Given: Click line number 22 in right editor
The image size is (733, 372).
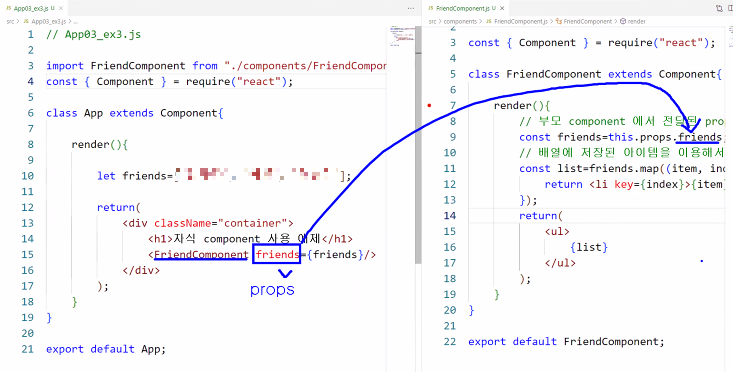Looking at the screenshot, I should pos(450,342).
